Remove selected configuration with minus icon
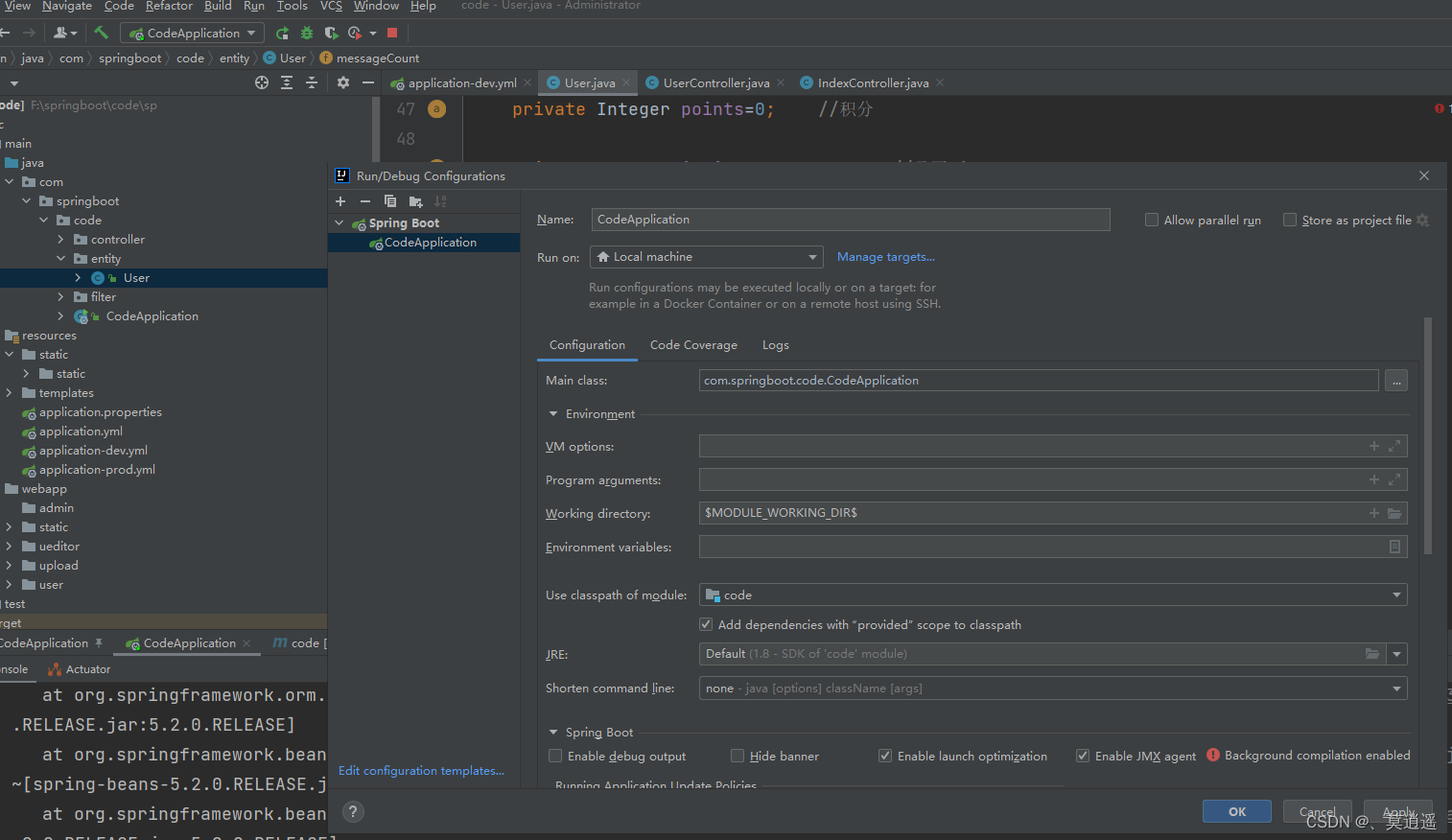 [x=365, y=201]
